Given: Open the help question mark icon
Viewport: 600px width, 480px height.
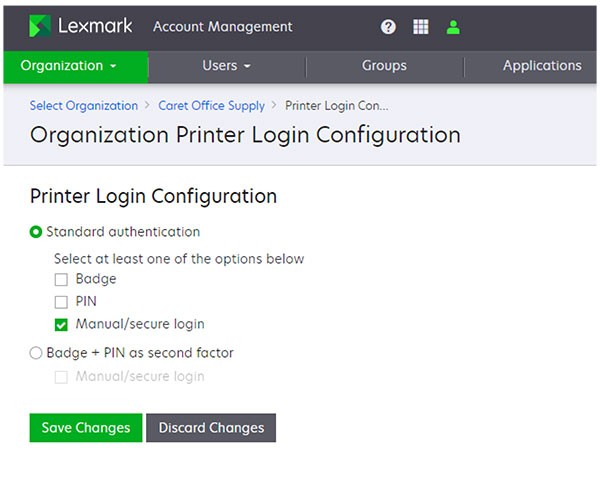Looking at the screenshot, I should tap(389, 27).
